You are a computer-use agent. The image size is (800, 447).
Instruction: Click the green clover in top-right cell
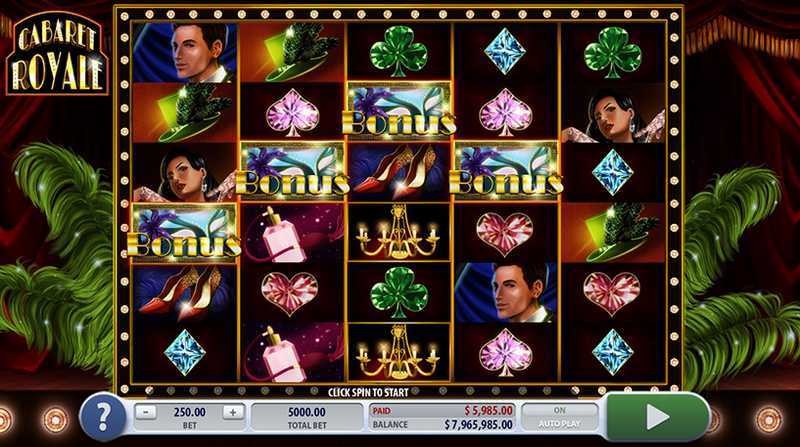click(x=613, y=52)
